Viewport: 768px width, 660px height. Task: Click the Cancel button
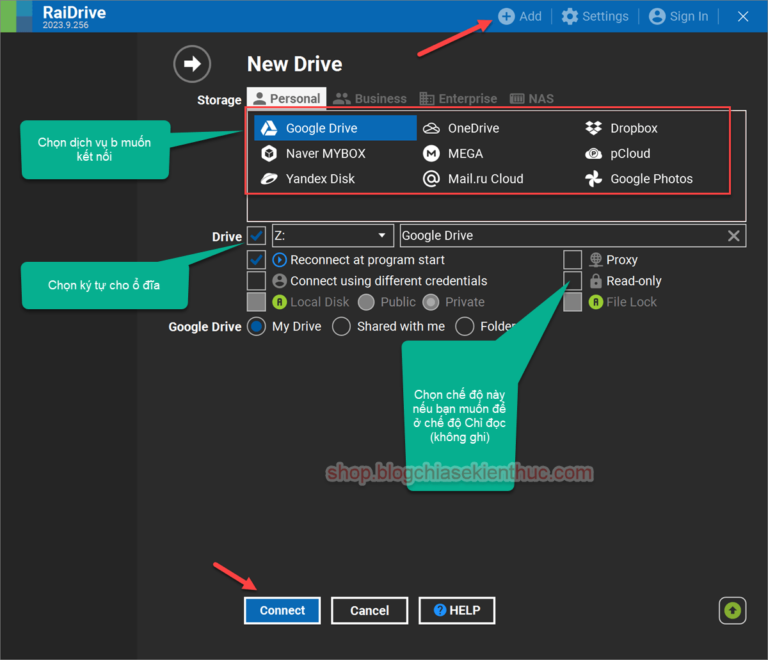tap(369, 610)
